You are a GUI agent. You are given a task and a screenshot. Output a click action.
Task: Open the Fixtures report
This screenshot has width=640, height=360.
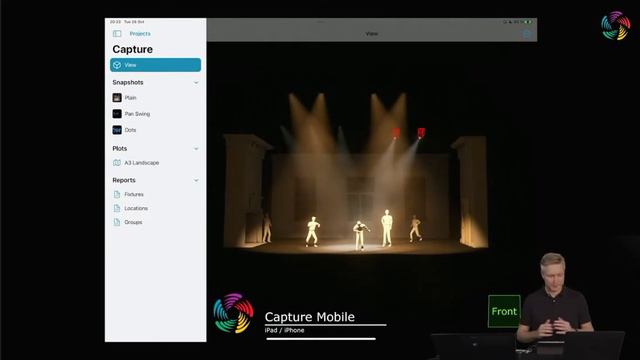pyautogui.click(x=156, y=194)
